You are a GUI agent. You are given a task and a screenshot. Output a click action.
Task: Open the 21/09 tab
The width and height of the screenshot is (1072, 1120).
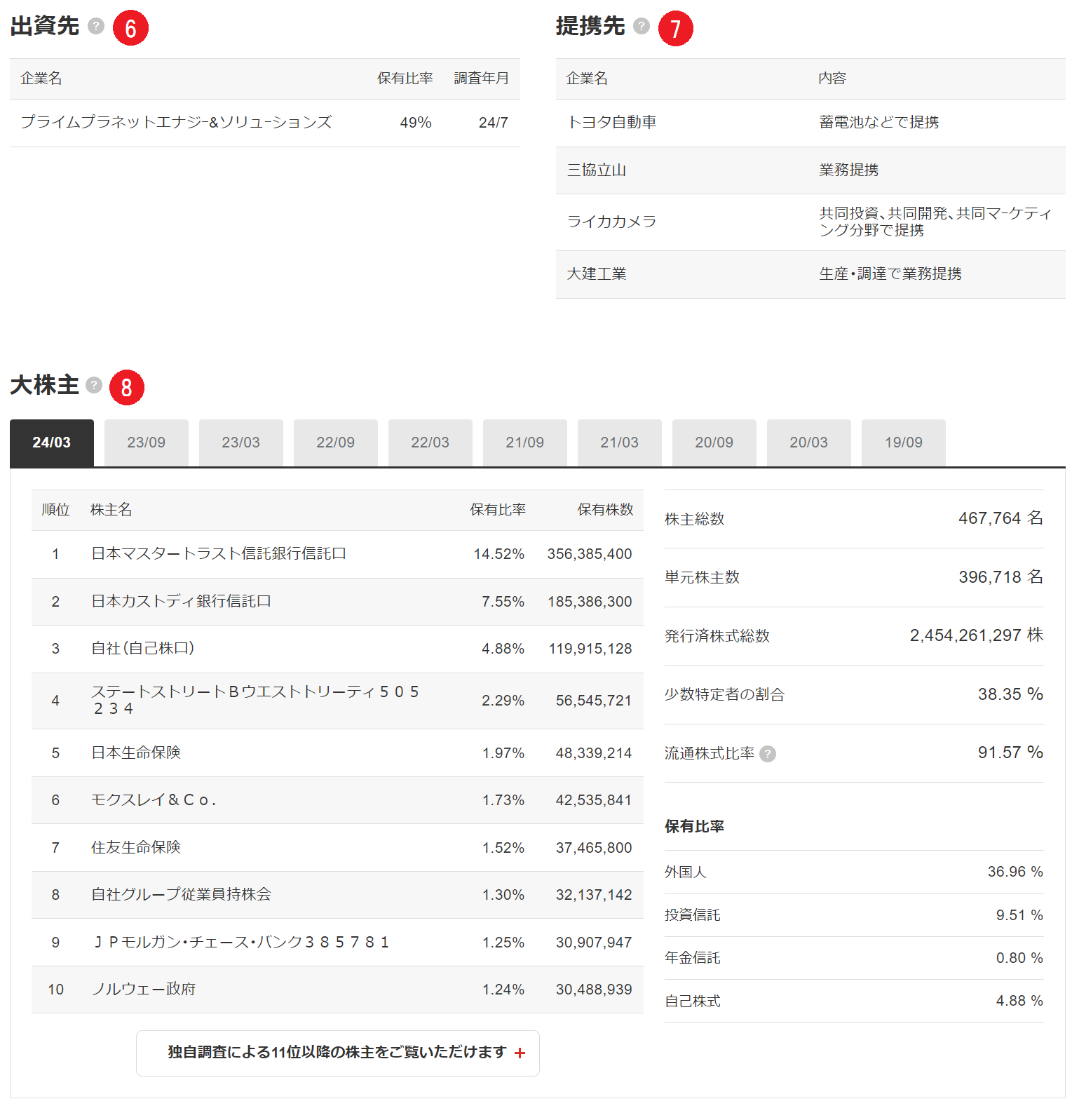(525, 443)
